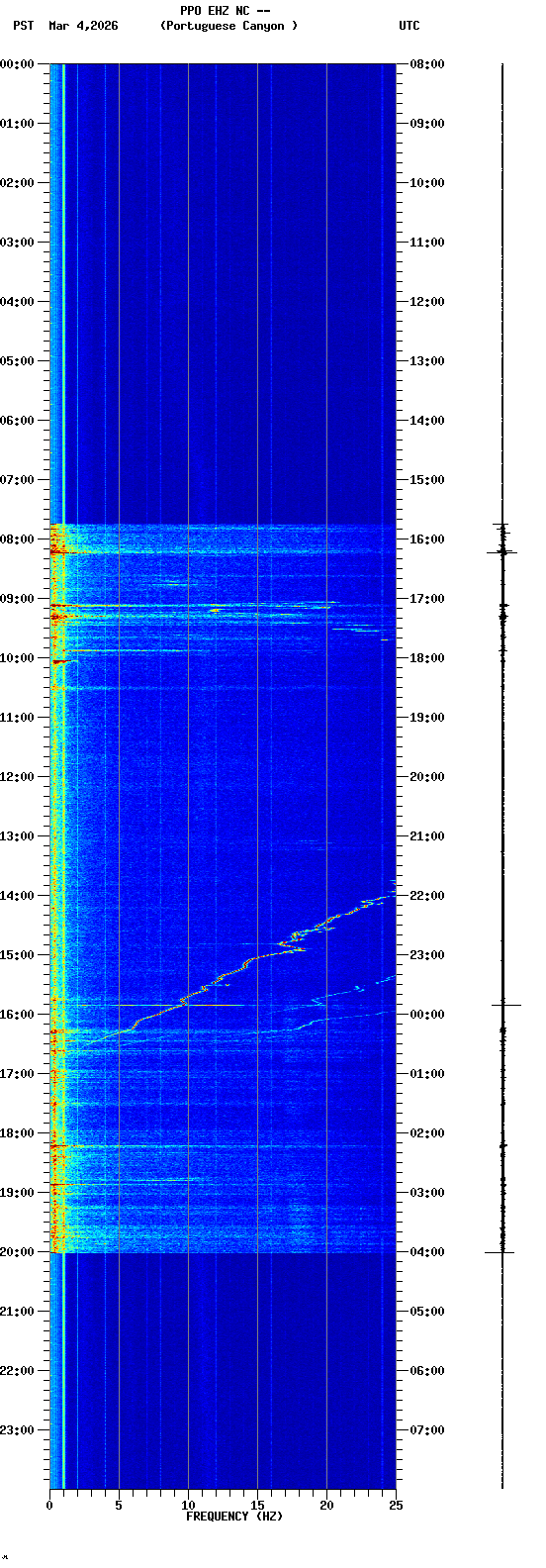Click the '25' frequency tick label
The height and width of the screenshot is (1568, 546).
[396, 1506]
